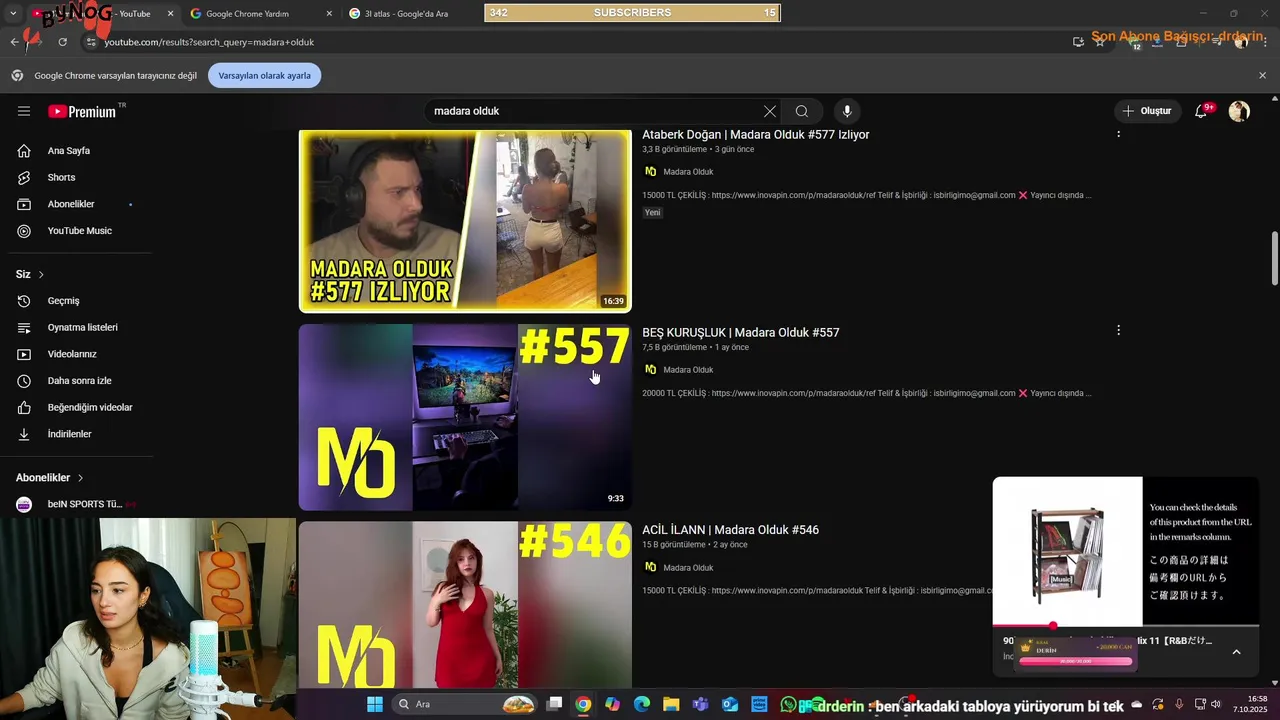Screen dimensions: 1280x720
Task: Open Chrome from Windows taskbar
Action: [x=583, y=704]
